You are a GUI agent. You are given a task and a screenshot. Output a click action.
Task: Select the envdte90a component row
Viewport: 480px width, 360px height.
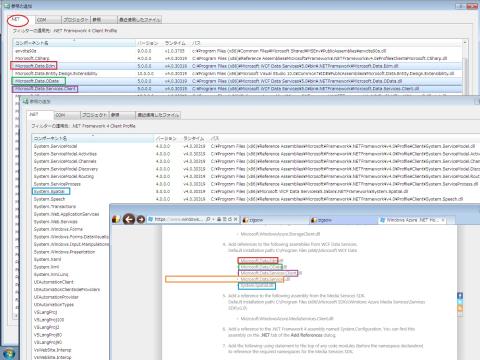[238, 51]
